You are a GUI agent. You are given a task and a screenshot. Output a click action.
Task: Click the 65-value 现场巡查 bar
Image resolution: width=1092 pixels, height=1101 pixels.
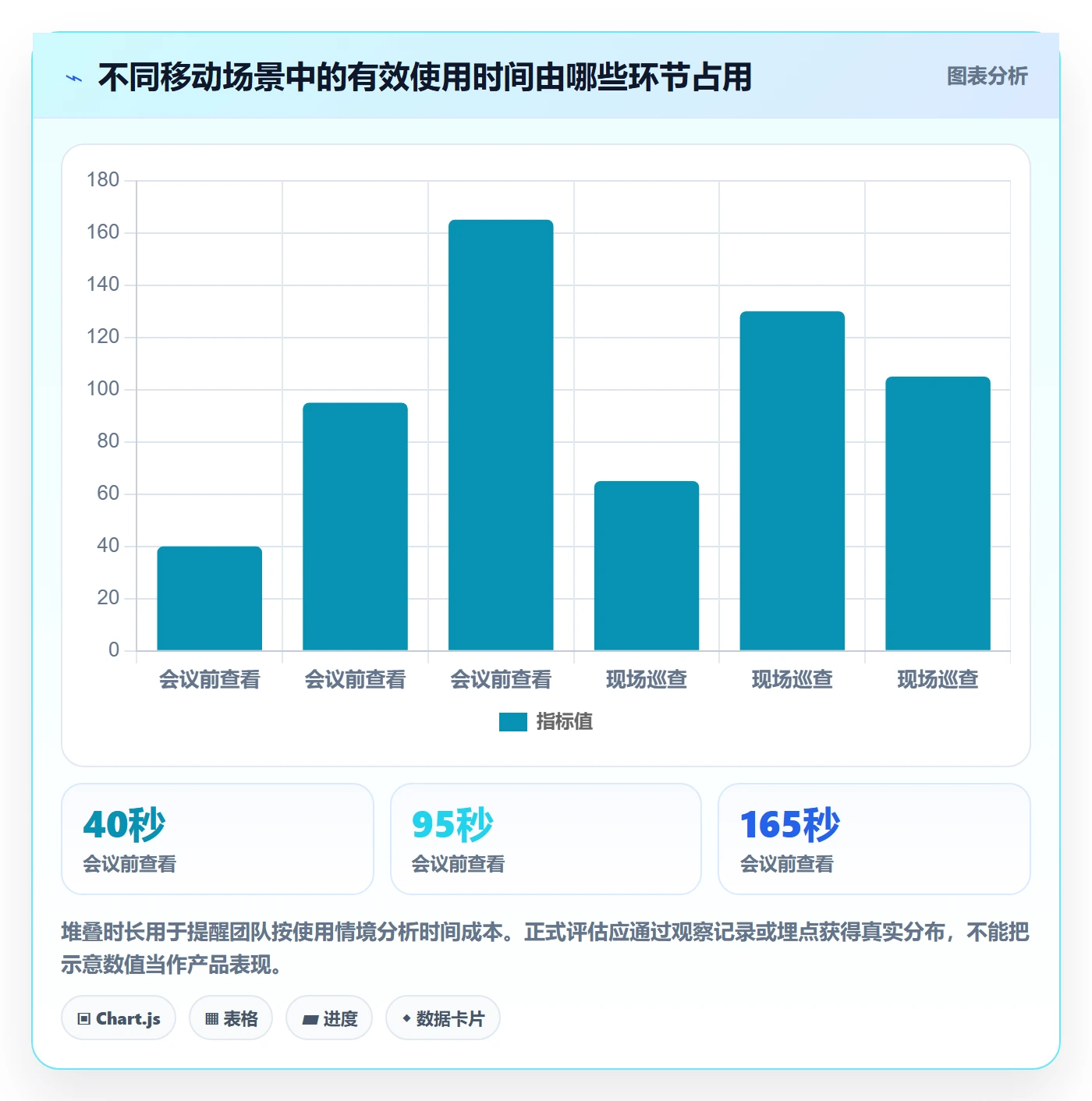647,565
